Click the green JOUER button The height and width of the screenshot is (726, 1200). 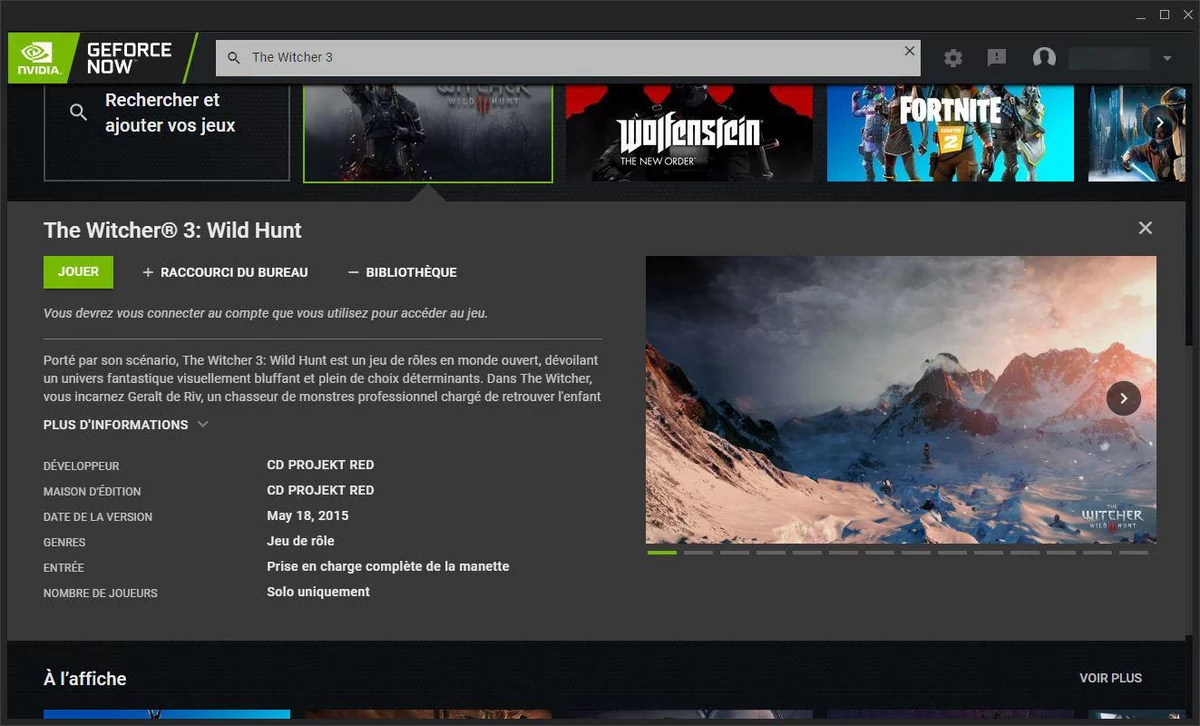coord(78,272)
